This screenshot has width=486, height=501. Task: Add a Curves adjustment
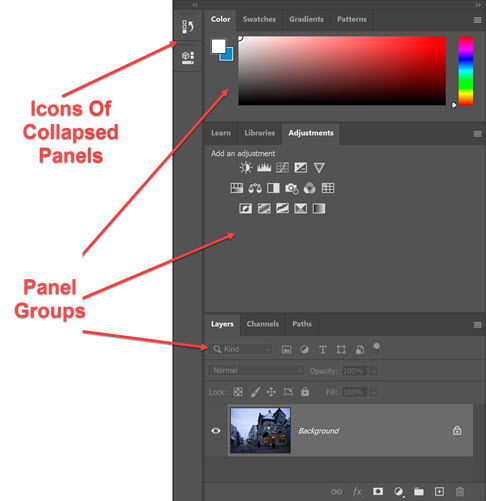pos(282,168)
